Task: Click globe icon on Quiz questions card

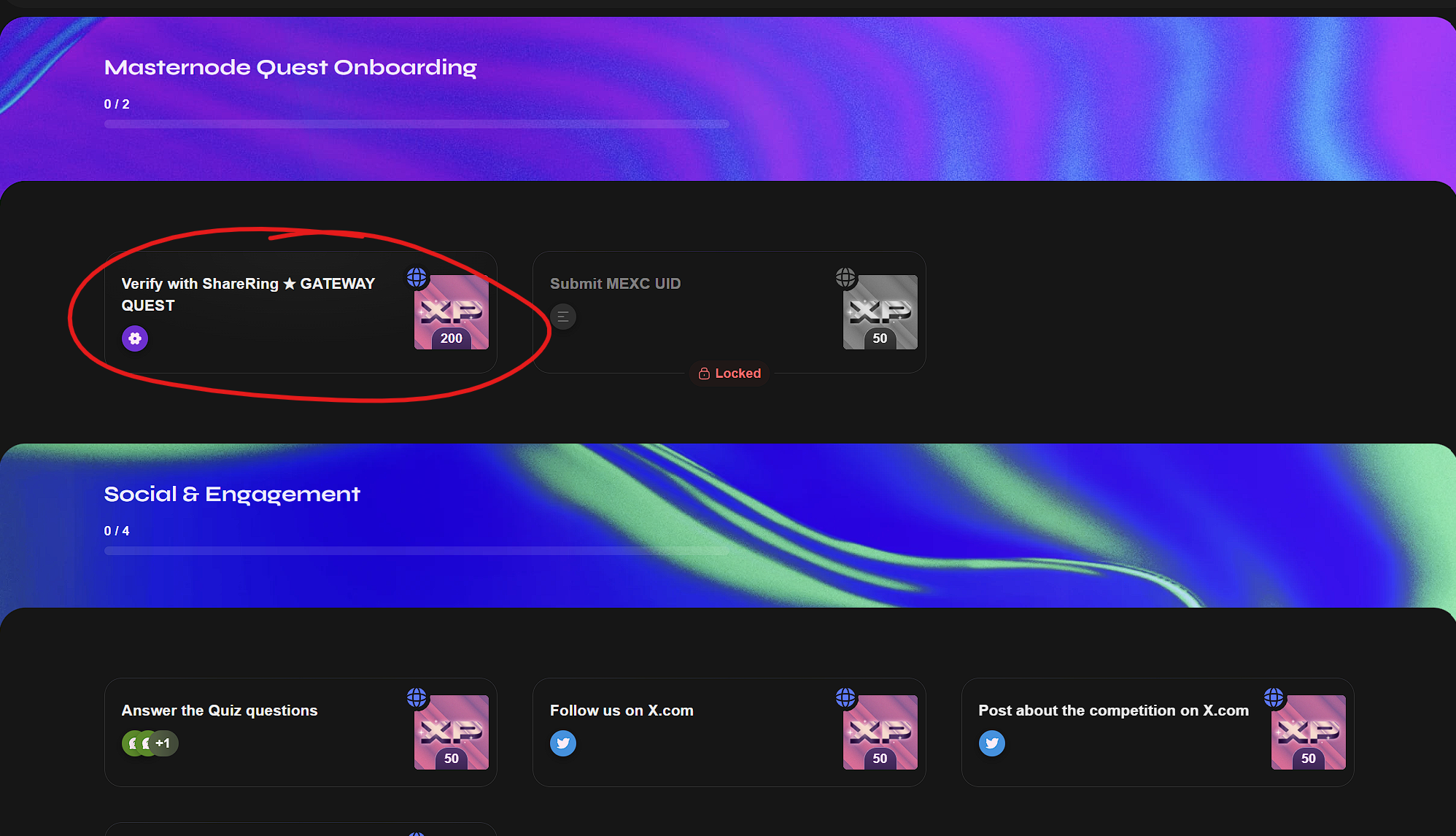Action: [x=417, y=697]
